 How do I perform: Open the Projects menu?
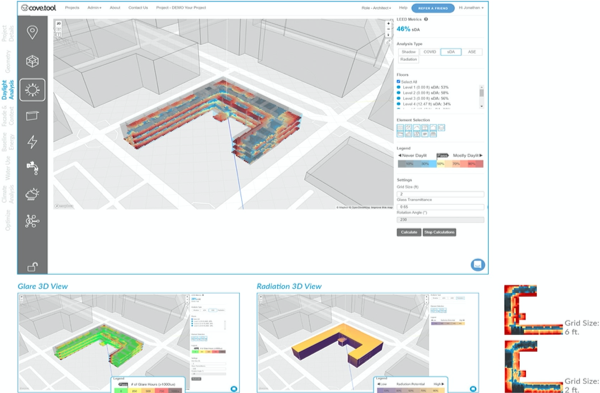pos(72,8)
